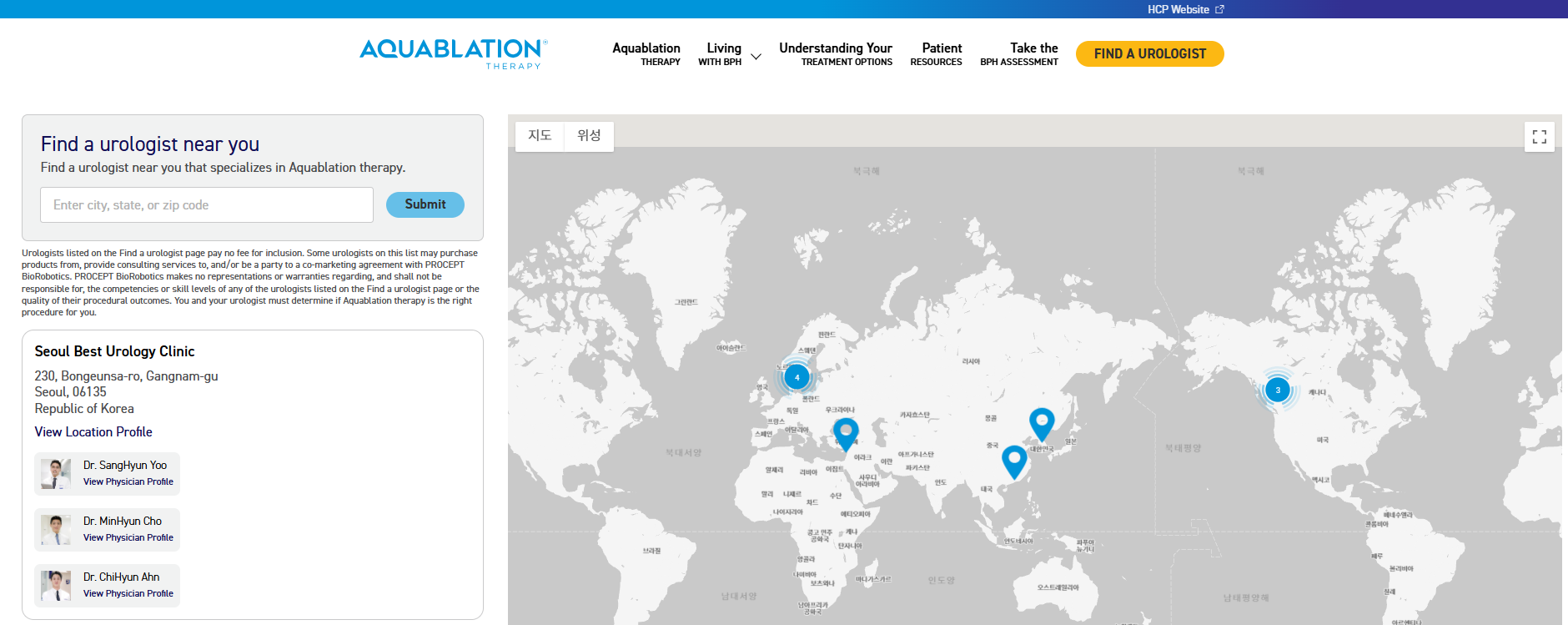Toggle fullscreen map view icon
Image resolution: width=1568 pixels, height=625 pixels.
[1540, 137]
